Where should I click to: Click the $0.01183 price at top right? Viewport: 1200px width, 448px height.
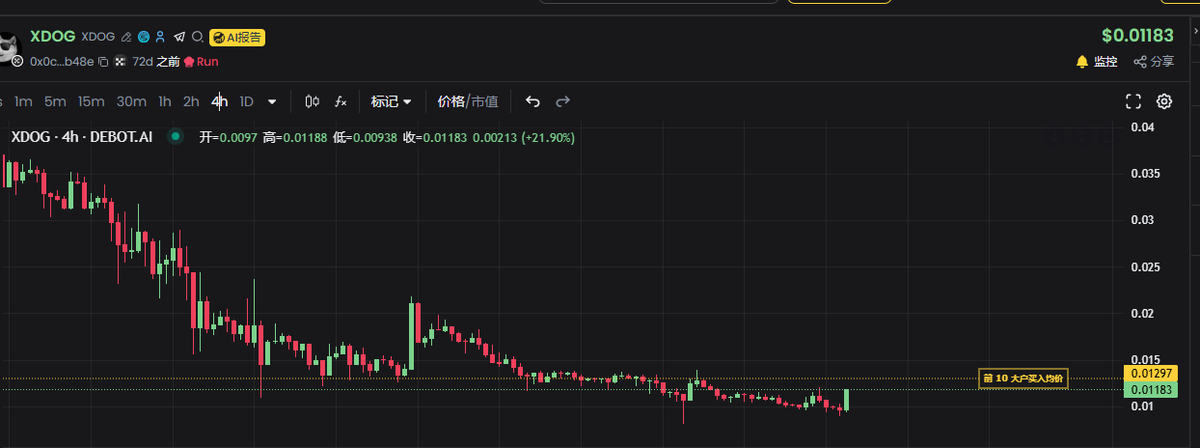[1138, 36]
